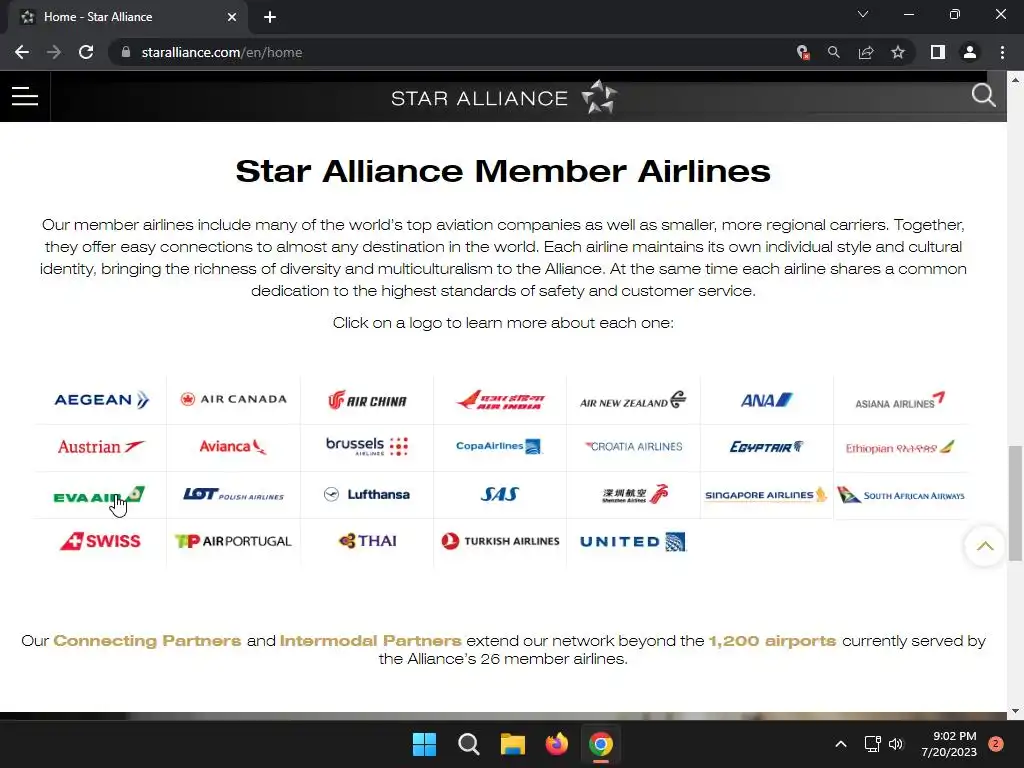
Task: Open the Air New Zealand logo
Action: [633, 400]
